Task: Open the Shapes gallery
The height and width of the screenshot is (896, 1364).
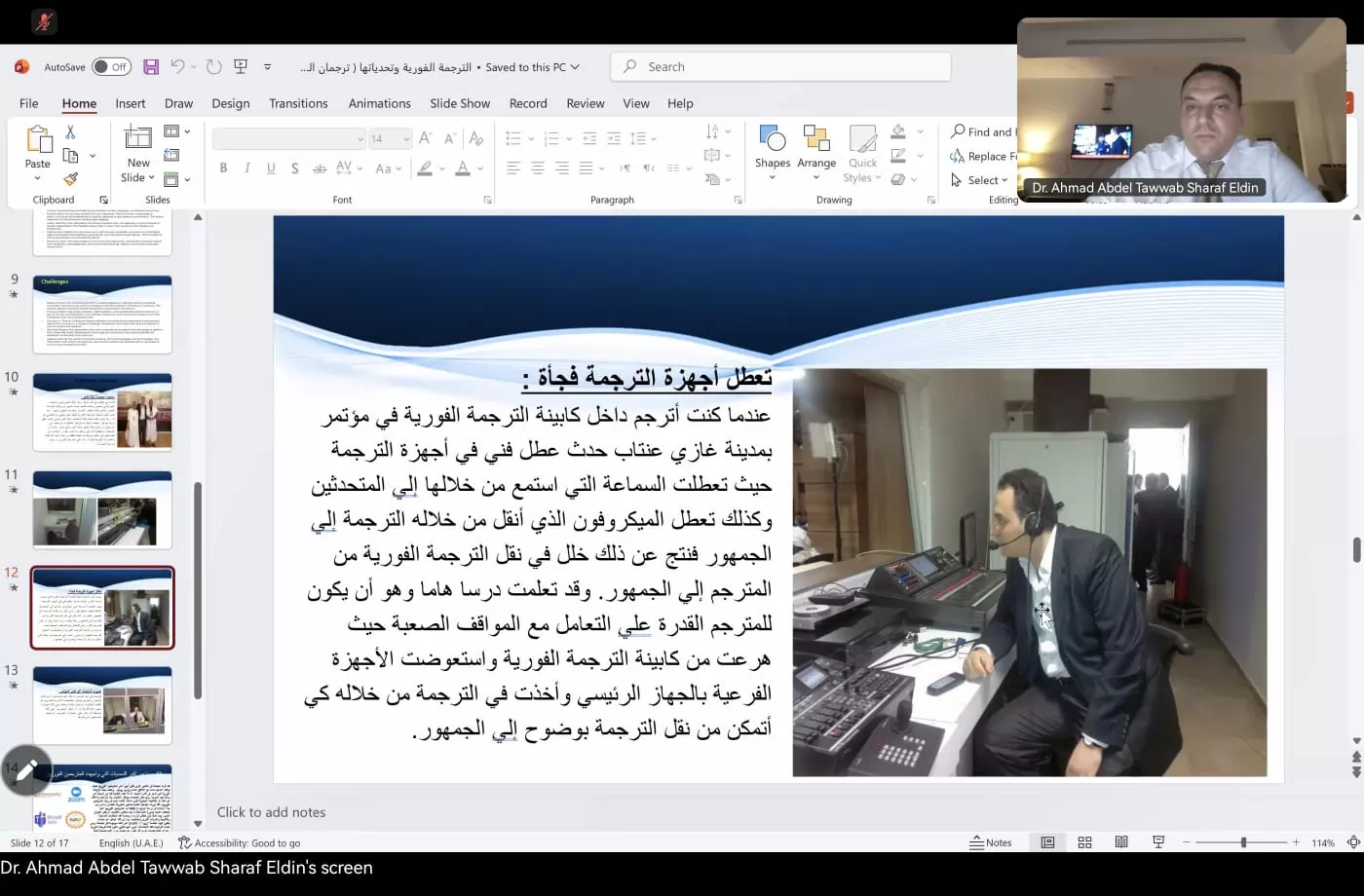Action: click(773, 148)
